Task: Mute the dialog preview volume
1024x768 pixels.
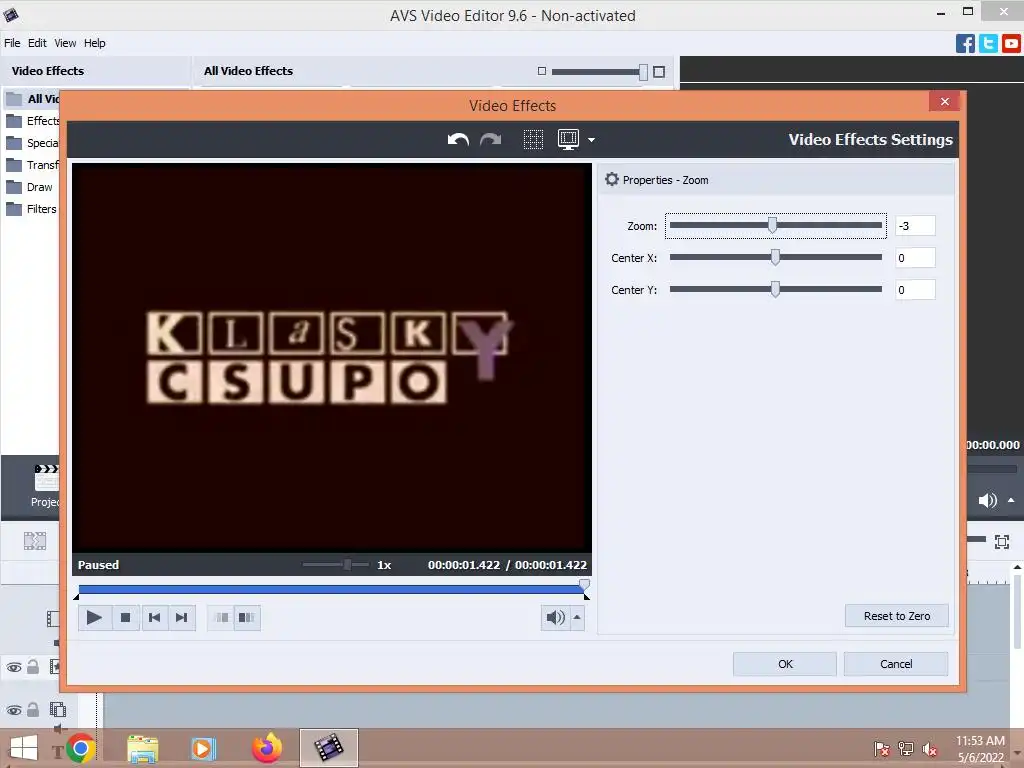Action: (555, 617)
